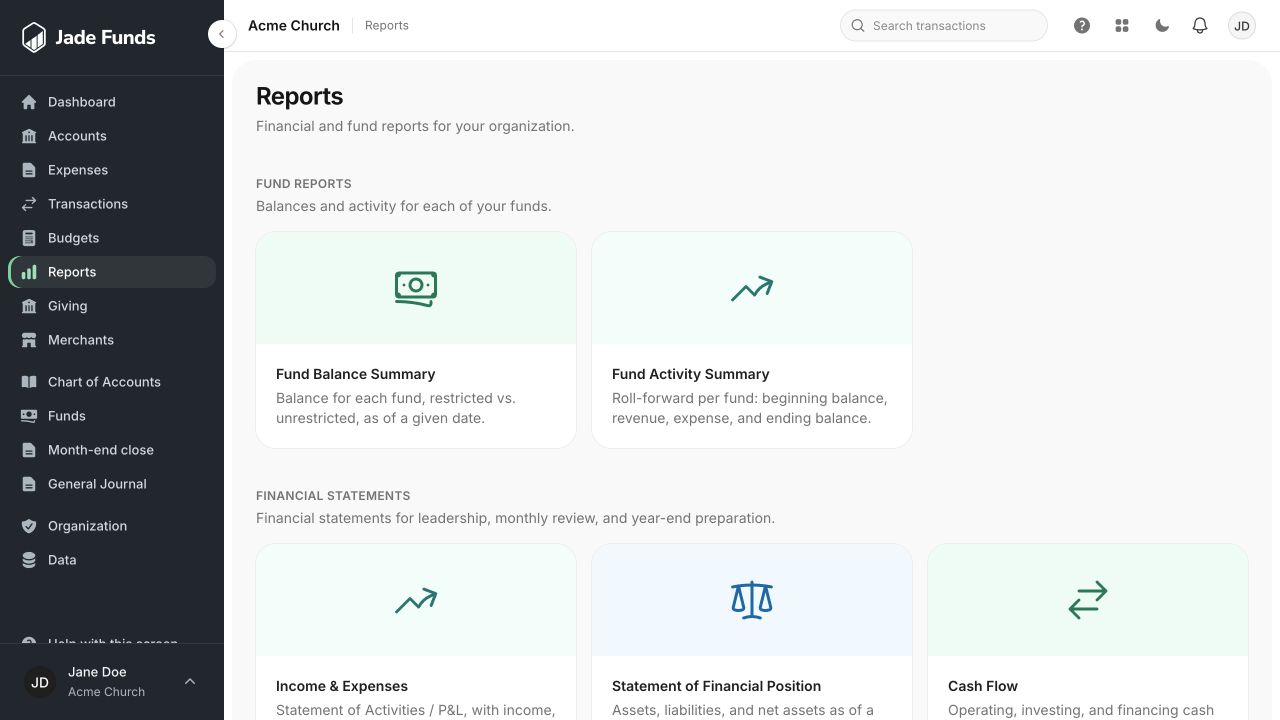
Task: Open notifications bell icon
Action: tap(1200, 26)
